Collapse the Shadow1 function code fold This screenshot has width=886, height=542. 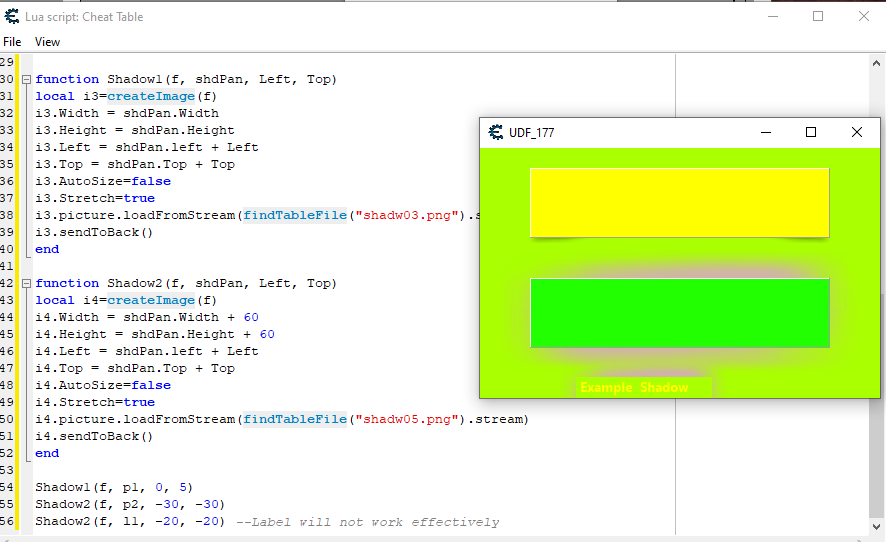[26, 79]
